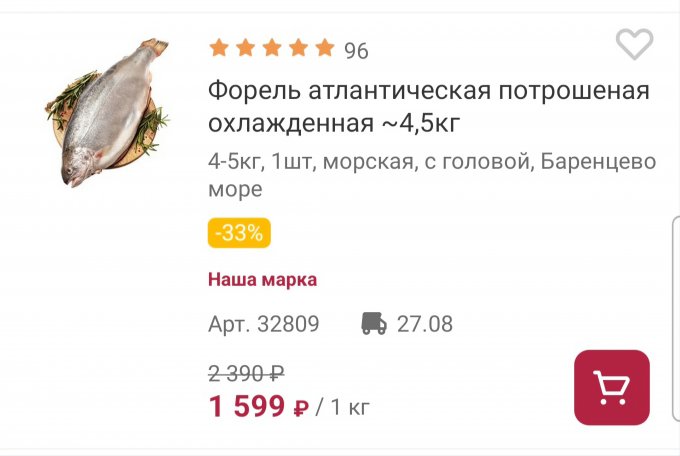Select the fourth rating star

[x=298, y=48]
